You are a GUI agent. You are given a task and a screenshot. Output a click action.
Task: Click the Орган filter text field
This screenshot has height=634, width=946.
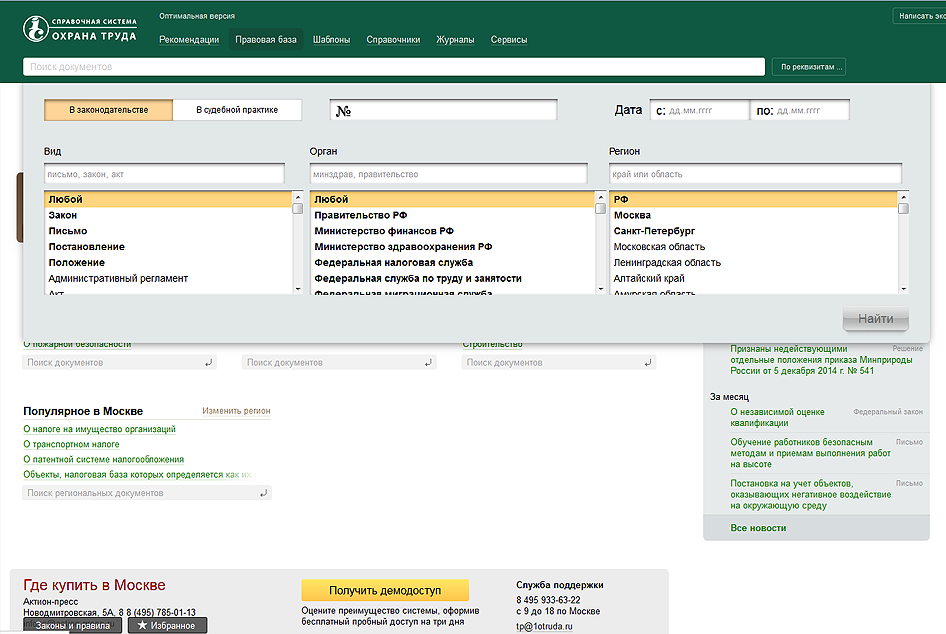[448, 174]
